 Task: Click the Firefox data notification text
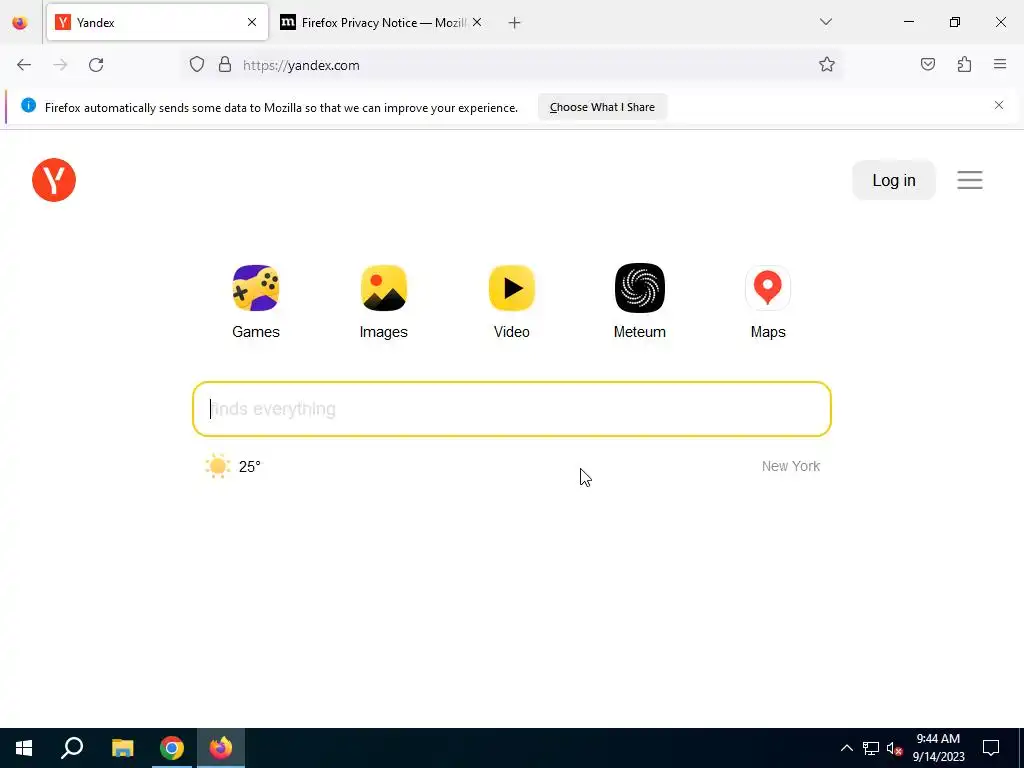(281, 108)
